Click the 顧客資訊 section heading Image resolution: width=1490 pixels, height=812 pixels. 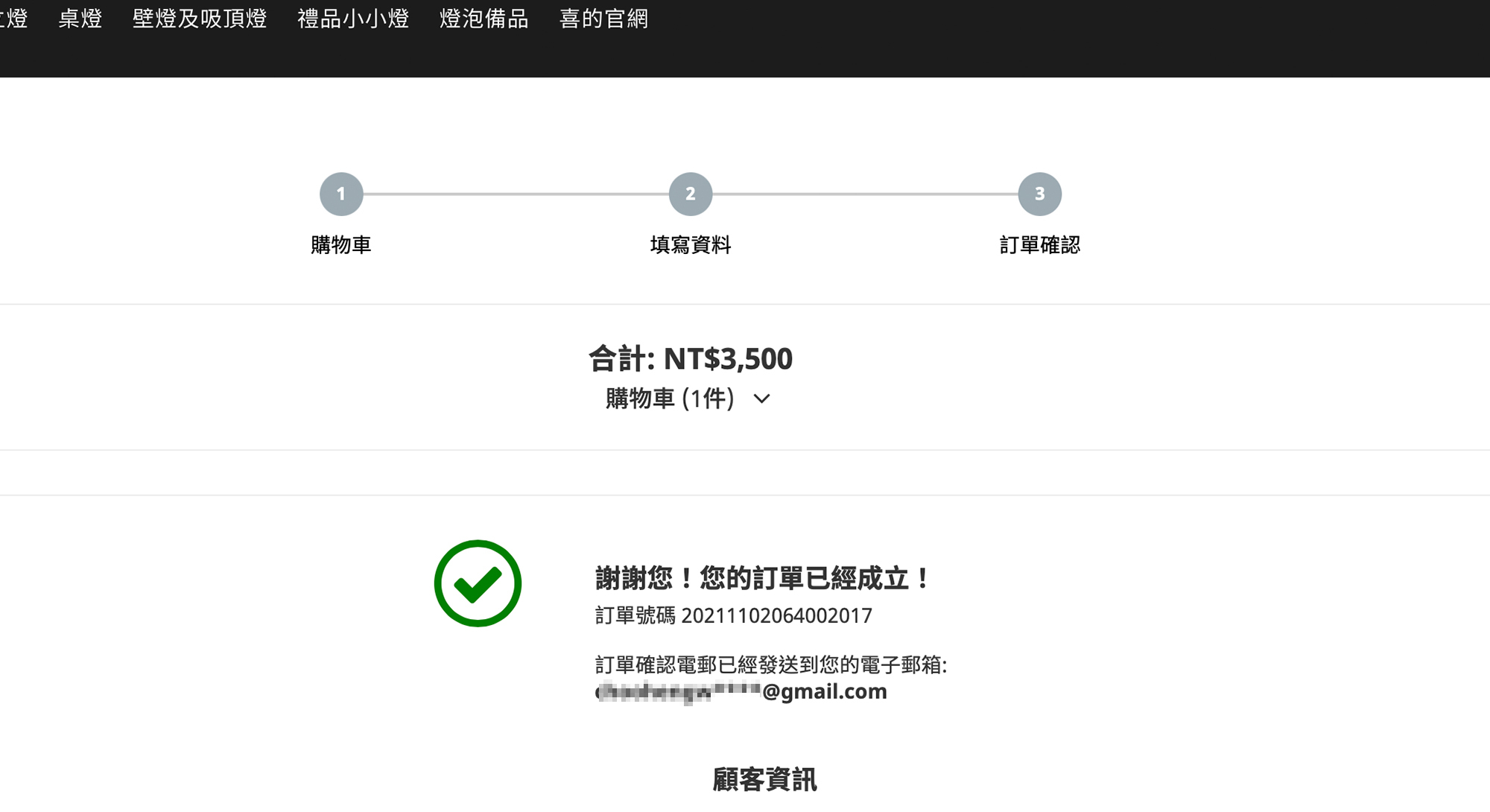pyautogui.click(x=764, y=780)
